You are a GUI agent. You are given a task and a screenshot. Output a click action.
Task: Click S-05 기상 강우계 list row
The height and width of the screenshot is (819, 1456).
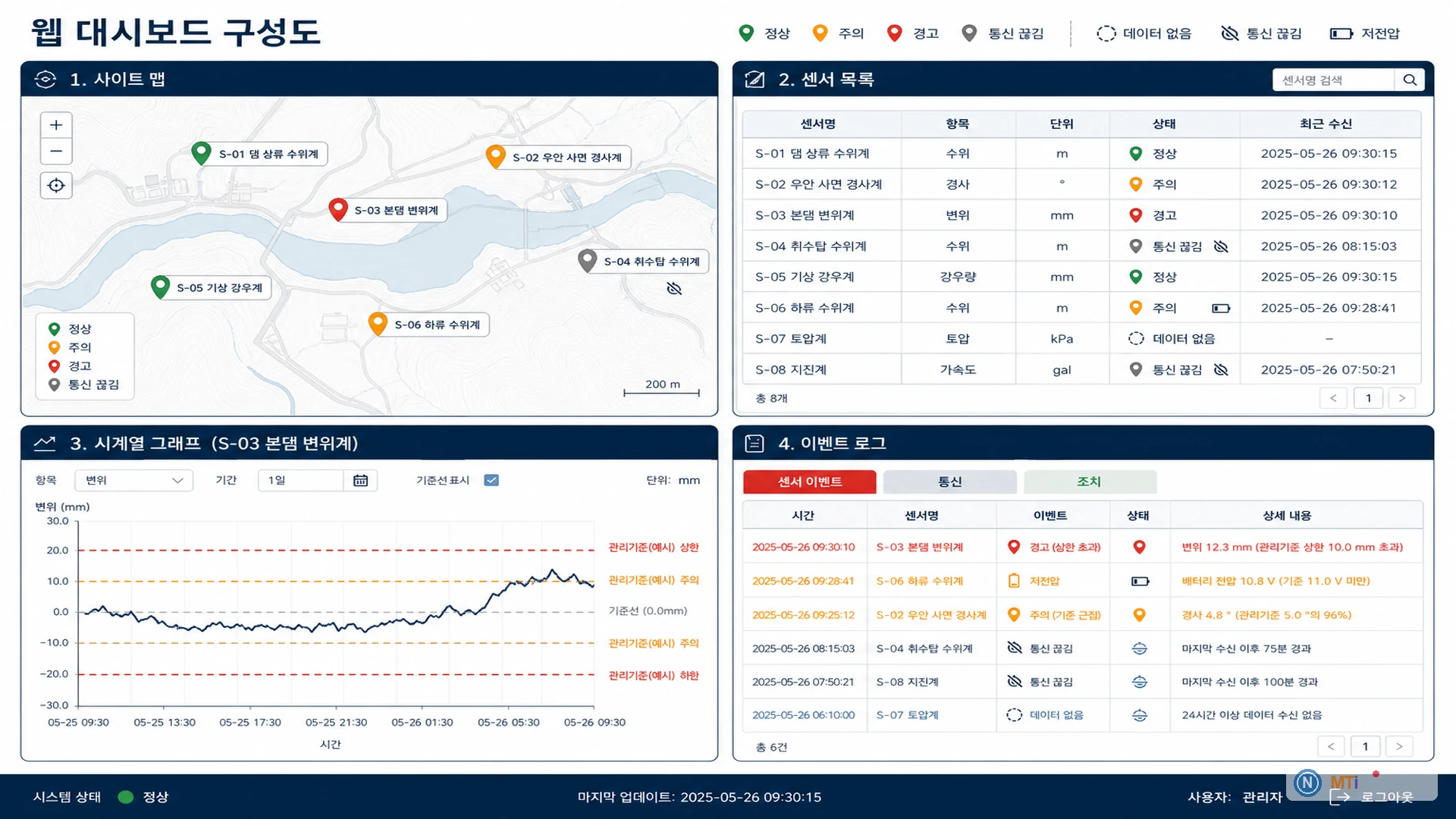point(1081,277)
